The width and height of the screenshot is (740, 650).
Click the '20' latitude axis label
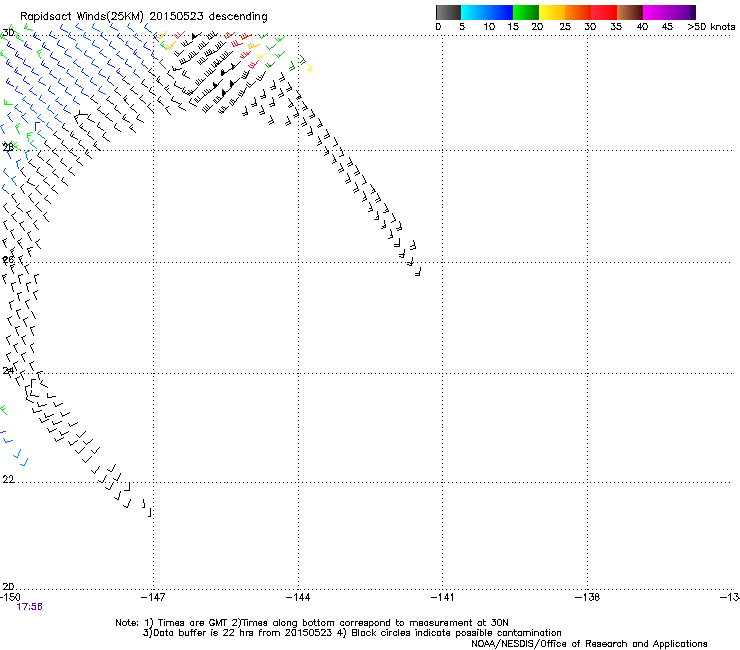click(x=8, y=586)
